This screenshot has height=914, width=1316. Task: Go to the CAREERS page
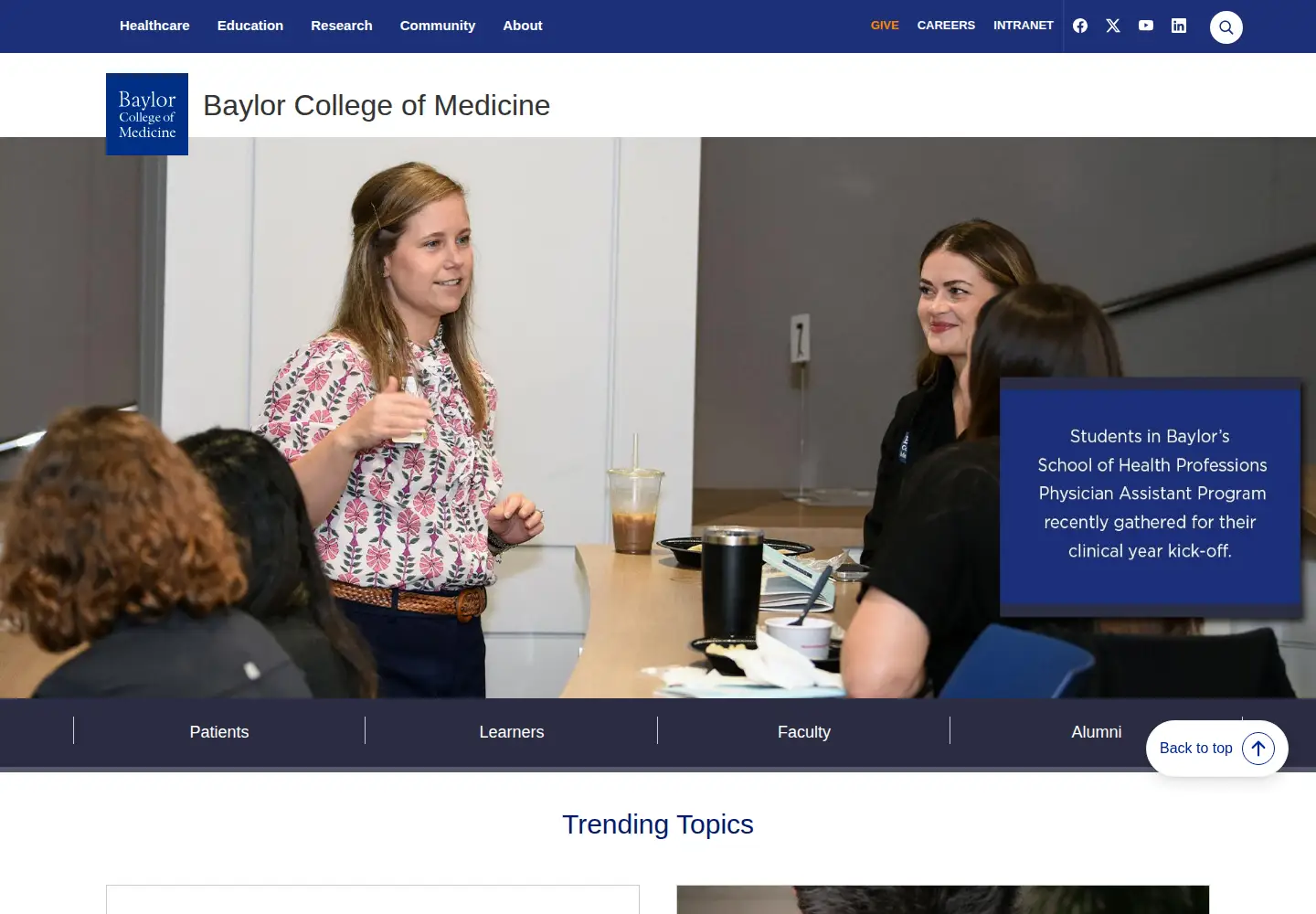[946, 26]
